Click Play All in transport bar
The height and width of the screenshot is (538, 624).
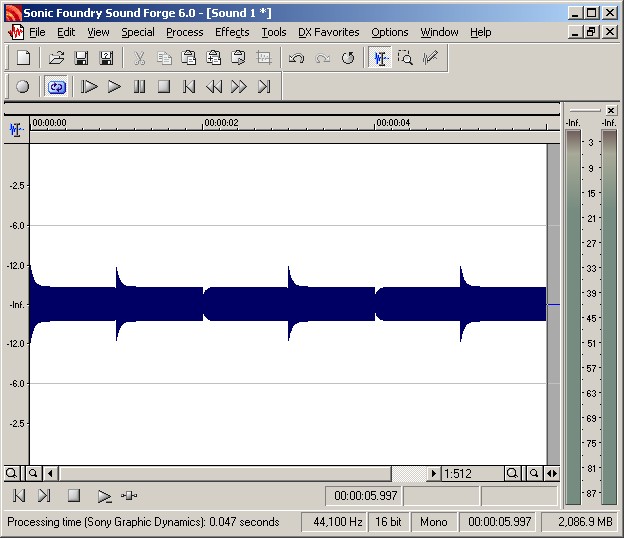89,86
